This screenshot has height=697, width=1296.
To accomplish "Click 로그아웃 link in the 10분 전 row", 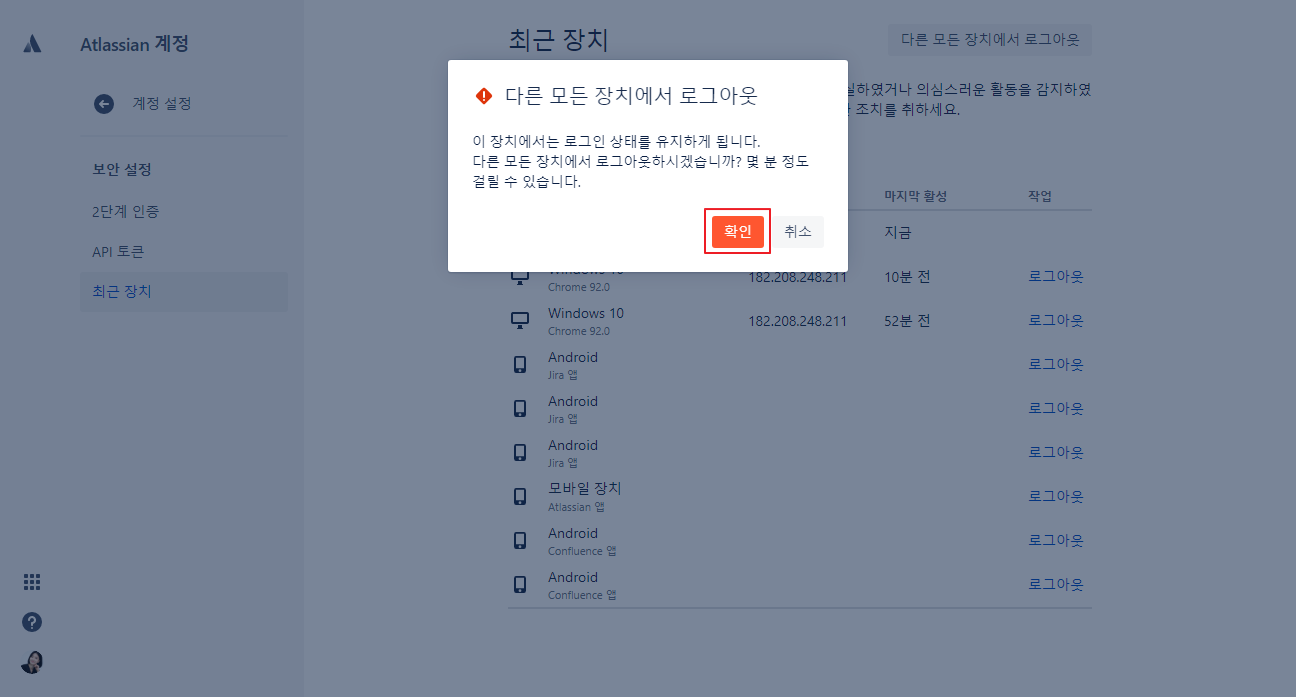I will point(1056,276).
